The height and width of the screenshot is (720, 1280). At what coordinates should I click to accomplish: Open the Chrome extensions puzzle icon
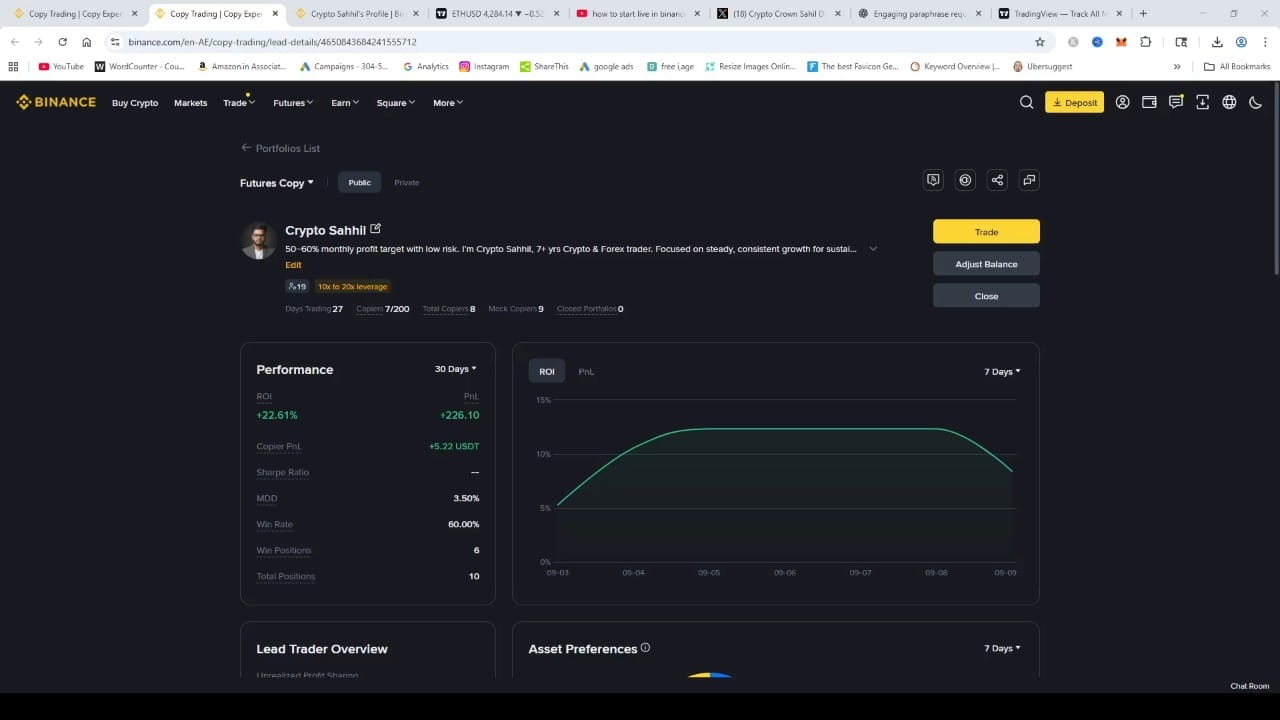[x=1146, y=42]
